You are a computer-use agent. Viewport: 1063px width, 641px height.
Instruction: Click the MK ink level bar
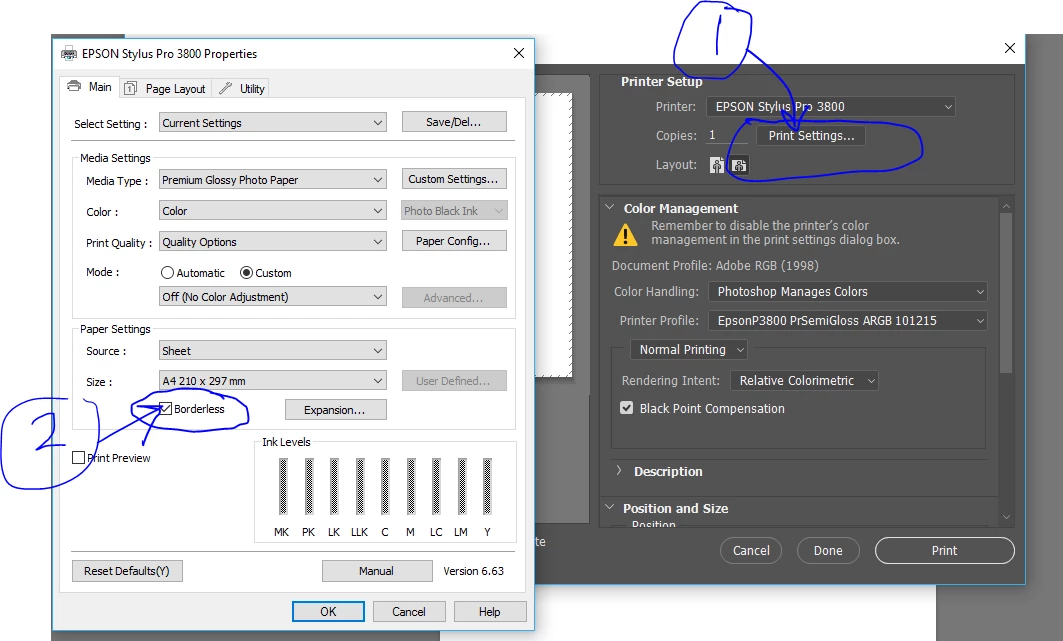[283, 487]
